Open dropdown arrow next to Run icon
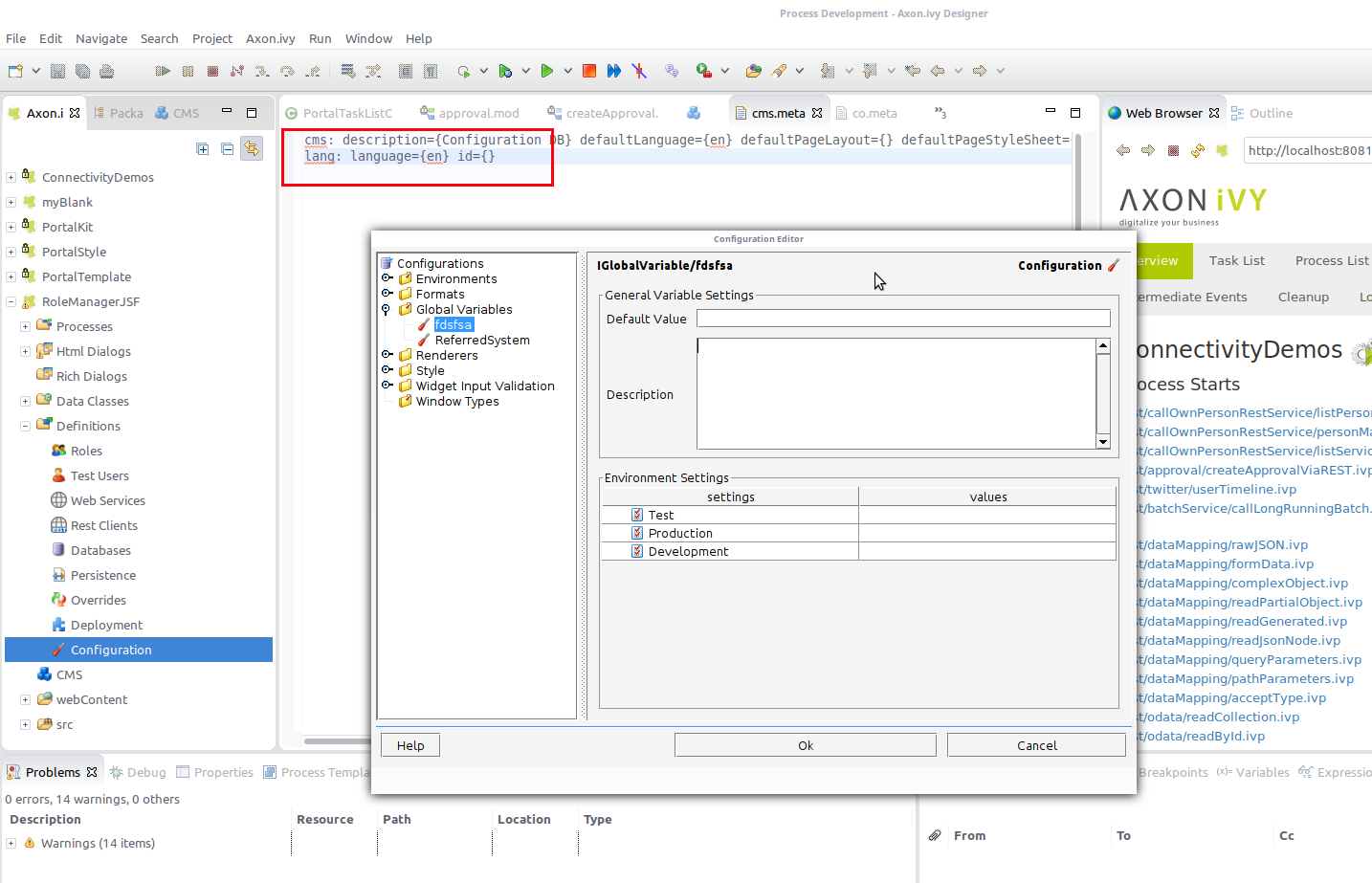The width and height of the screenshot is (1372, 883). click(x=567, y=71)
